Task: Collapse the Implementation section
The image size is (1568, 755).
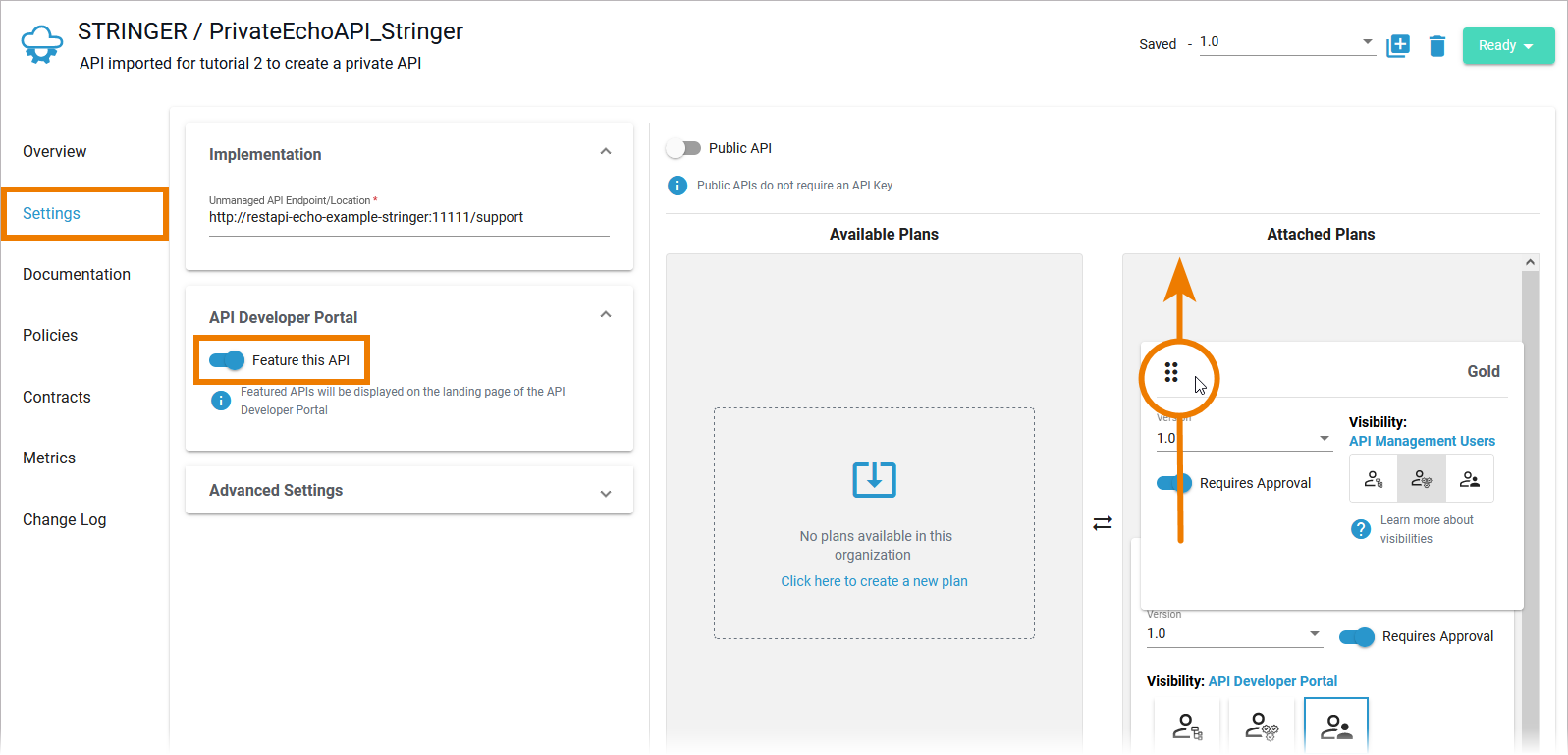Action: [606, 152]
